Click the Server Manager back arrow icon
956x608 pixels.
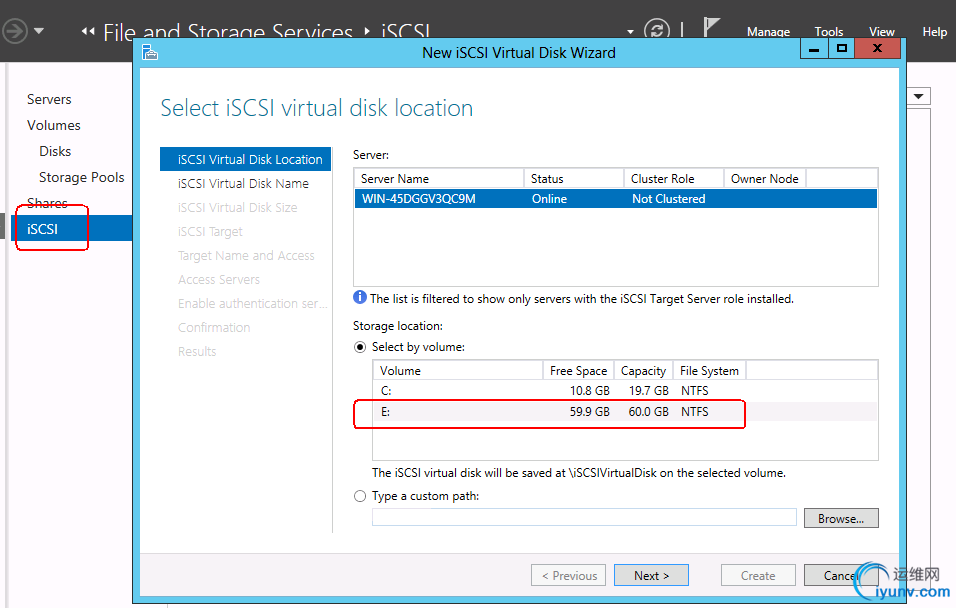coord(14,31)
